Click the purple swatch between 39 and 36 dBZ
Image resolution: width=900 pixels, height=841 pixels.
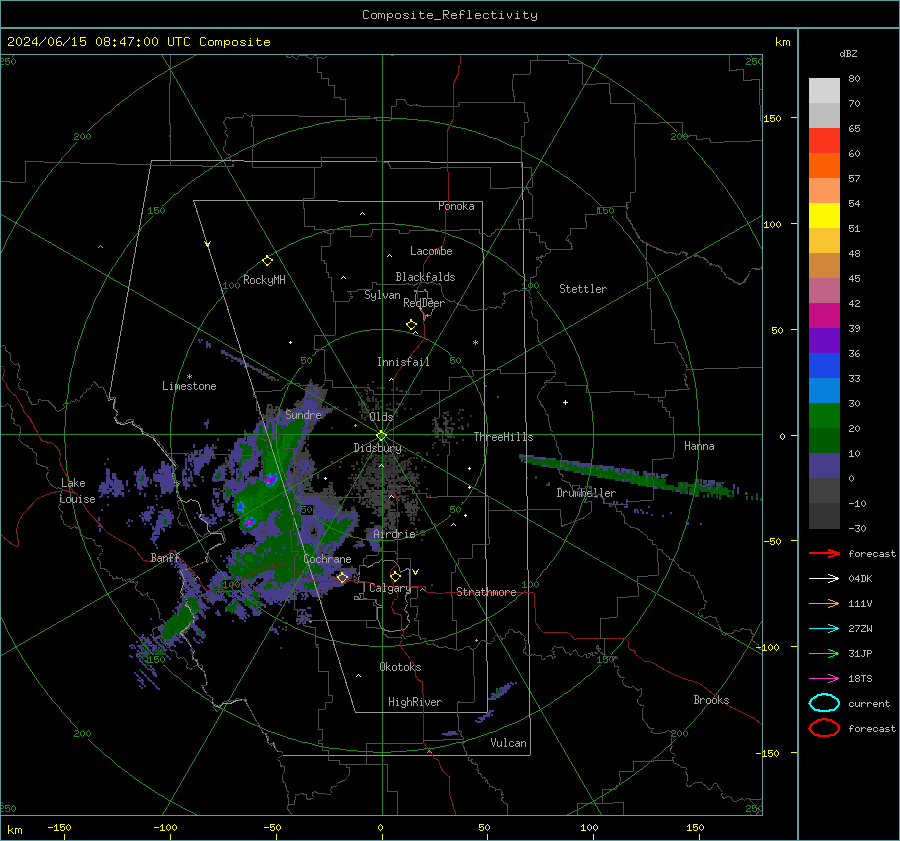pyautogui.click(x=824, y=341)
